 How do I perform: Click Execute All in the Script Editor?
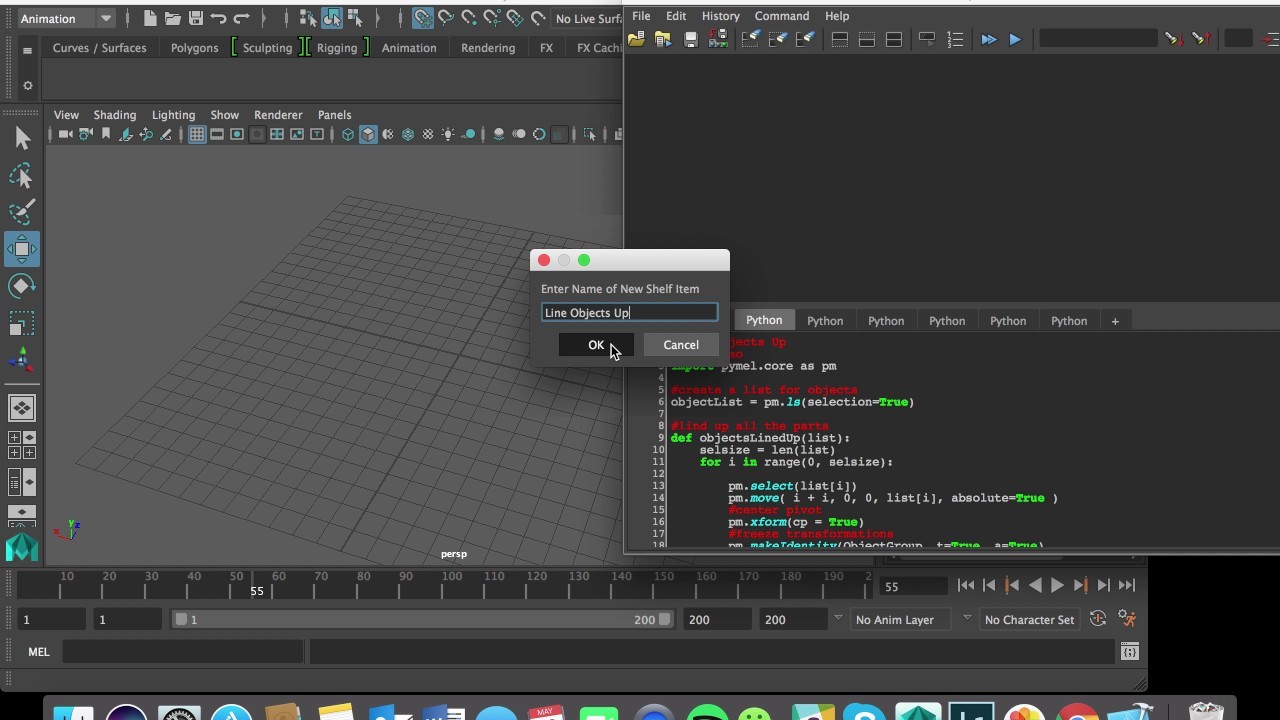[988, 39]
